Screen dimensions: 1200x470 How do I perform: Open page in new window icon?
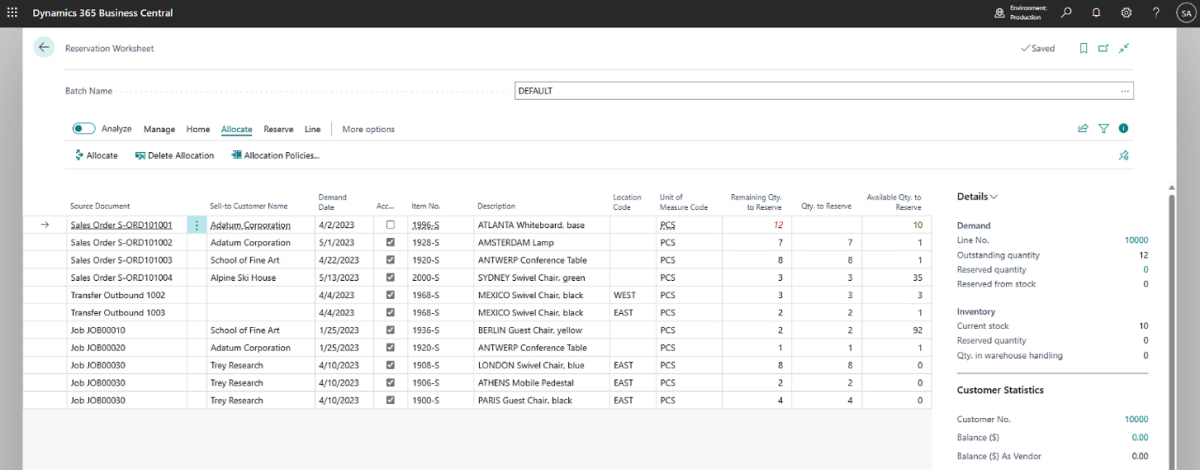(1104, 48)
